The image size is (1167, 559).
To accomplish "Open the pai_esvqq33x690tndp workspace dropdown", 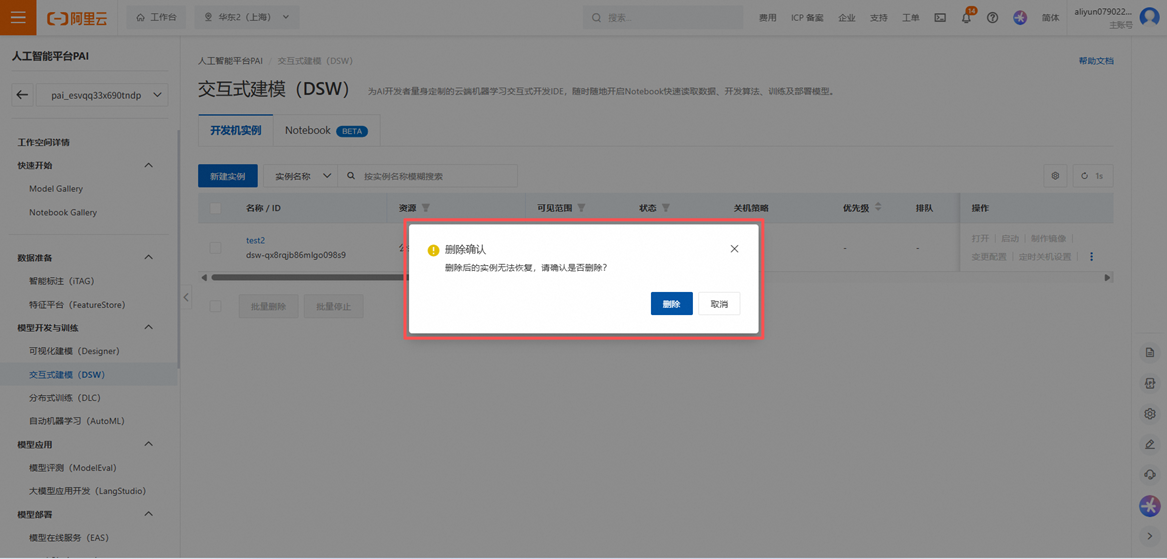I will tap(101, 95).
